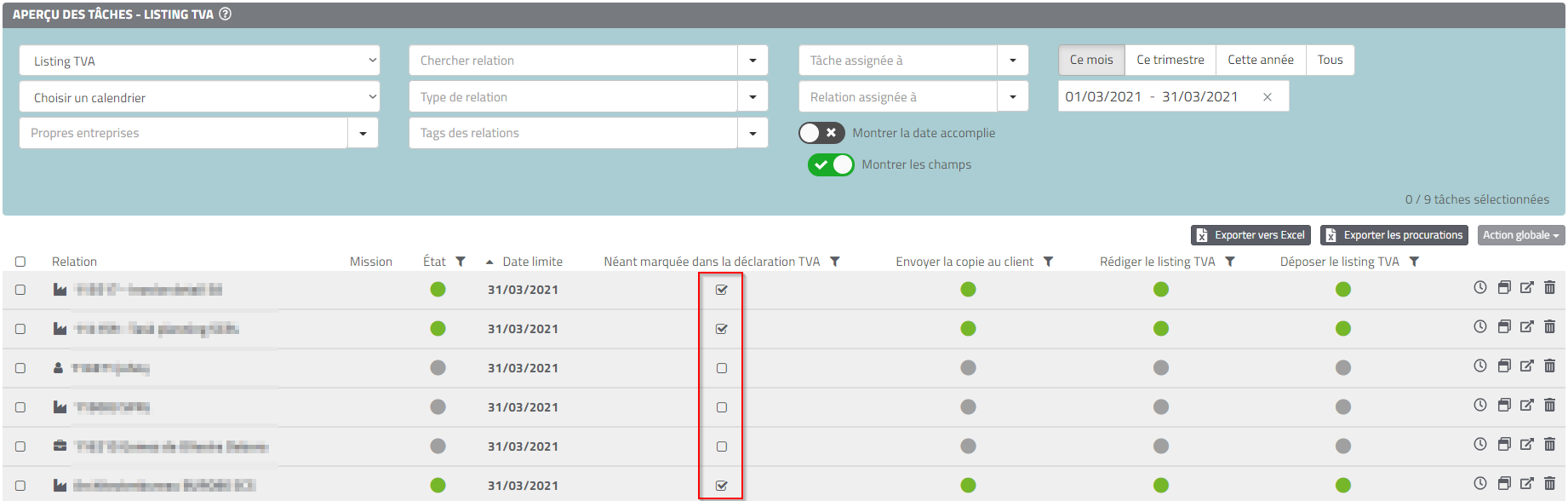Expand the Tâche assignée à dropdown arrow

click(1012, 60)
